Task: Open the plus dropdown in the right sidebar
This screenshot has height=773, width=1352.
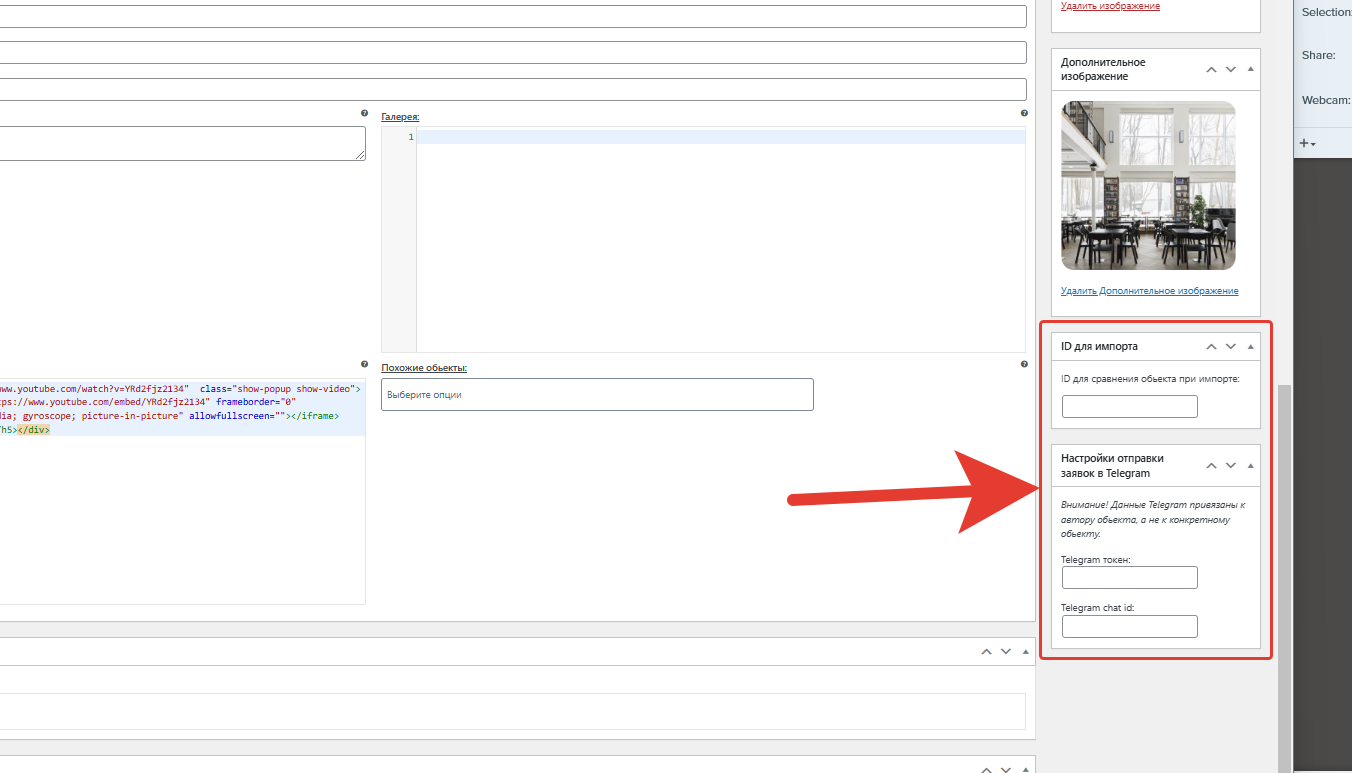Action: [x=1307, y=143]
